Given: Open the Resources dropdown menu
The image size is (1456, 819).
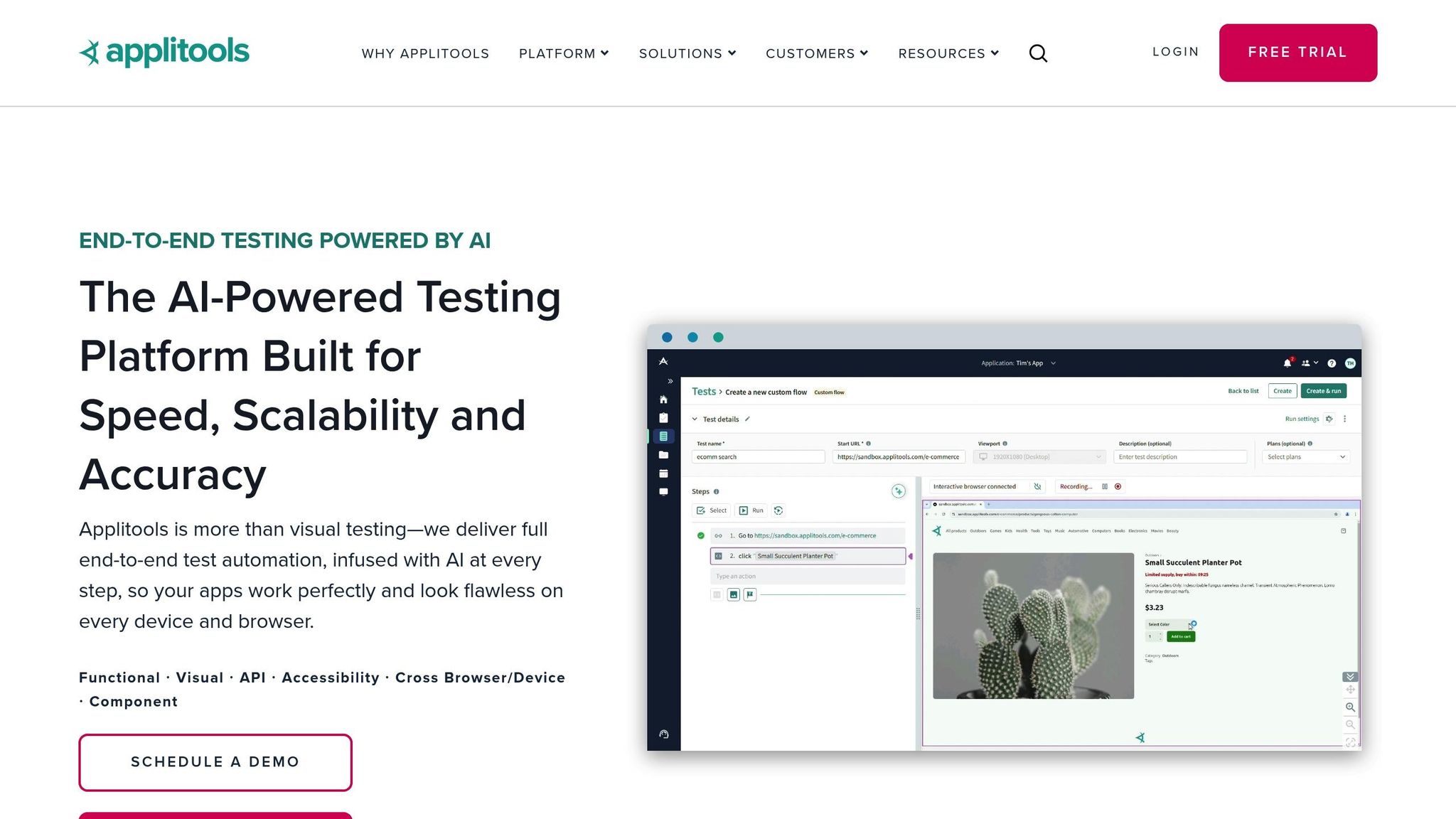Looking at the screenshot, I should pos(948,53).
